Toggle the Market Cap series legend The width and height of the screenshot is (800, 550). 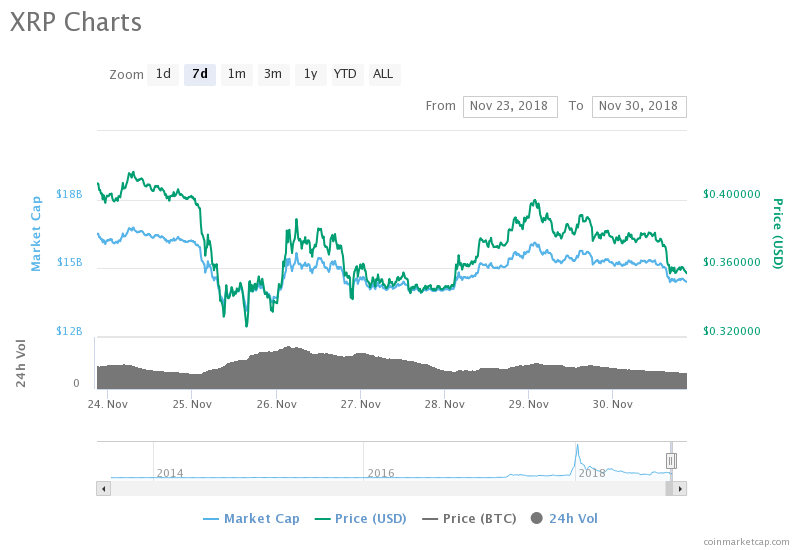tap(252, 518)
